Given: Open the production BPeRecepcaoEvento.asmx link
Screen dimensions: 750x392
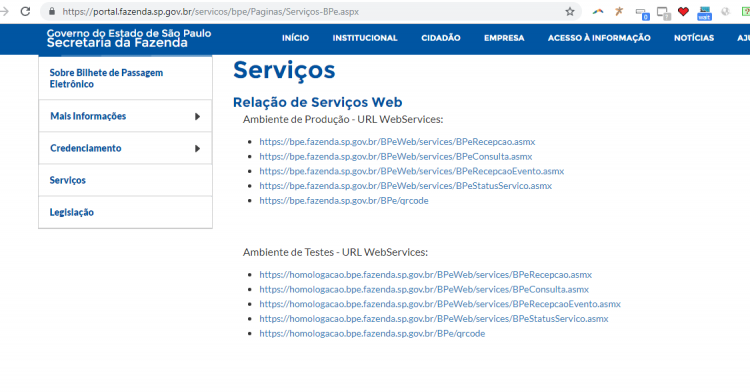Looking at the screenshot, I should [411, 171].
